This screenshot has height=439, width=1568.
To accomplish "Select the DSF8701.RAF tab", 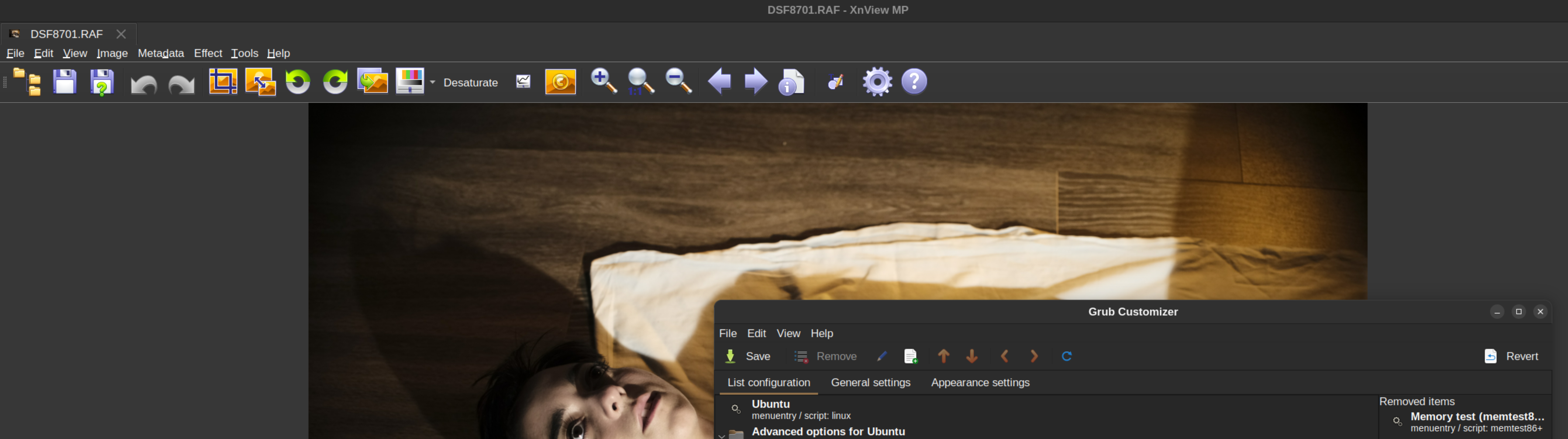I will [68, 34].
